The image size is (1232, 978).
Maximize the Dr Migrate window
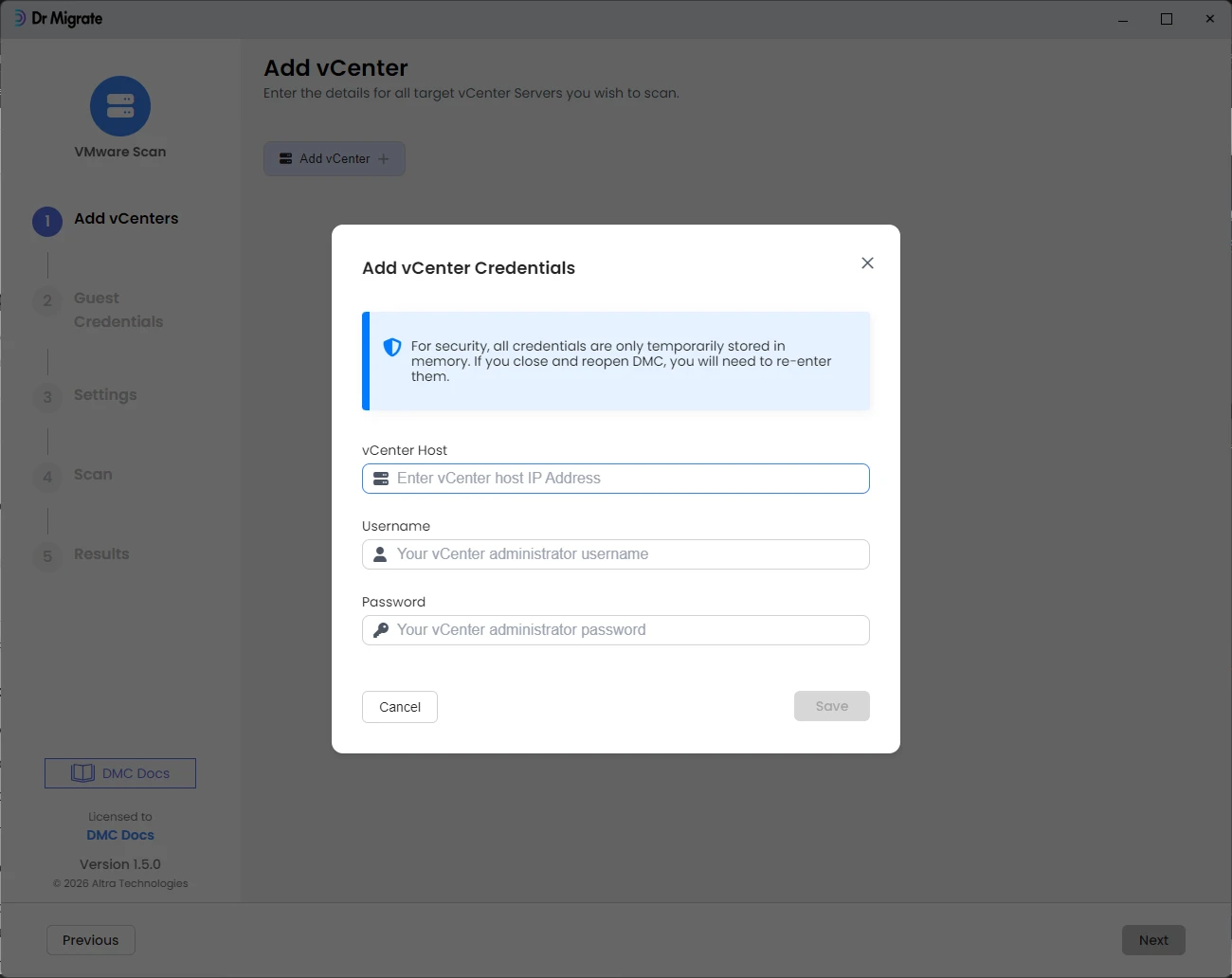(x=1167, y=19)
